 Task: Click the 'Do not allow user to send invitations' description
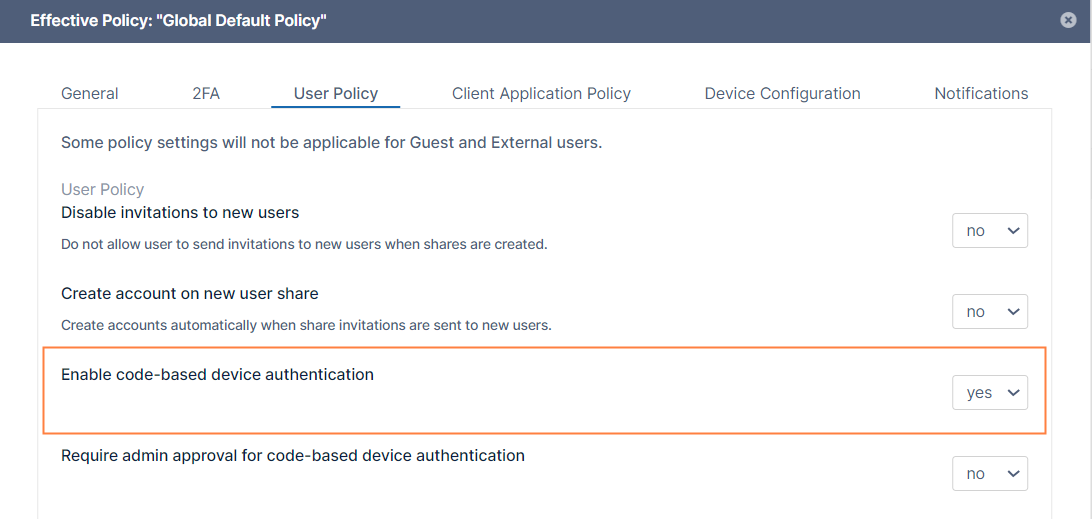tap(304, 244)
